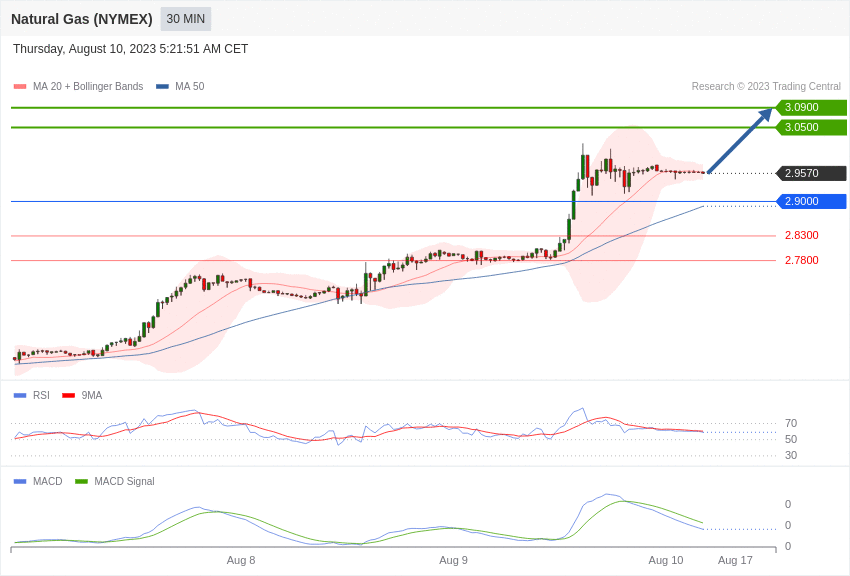Click the Aug 10 date axis label
The height and width of the screenshot is (576, 850).
pos(666,560)
